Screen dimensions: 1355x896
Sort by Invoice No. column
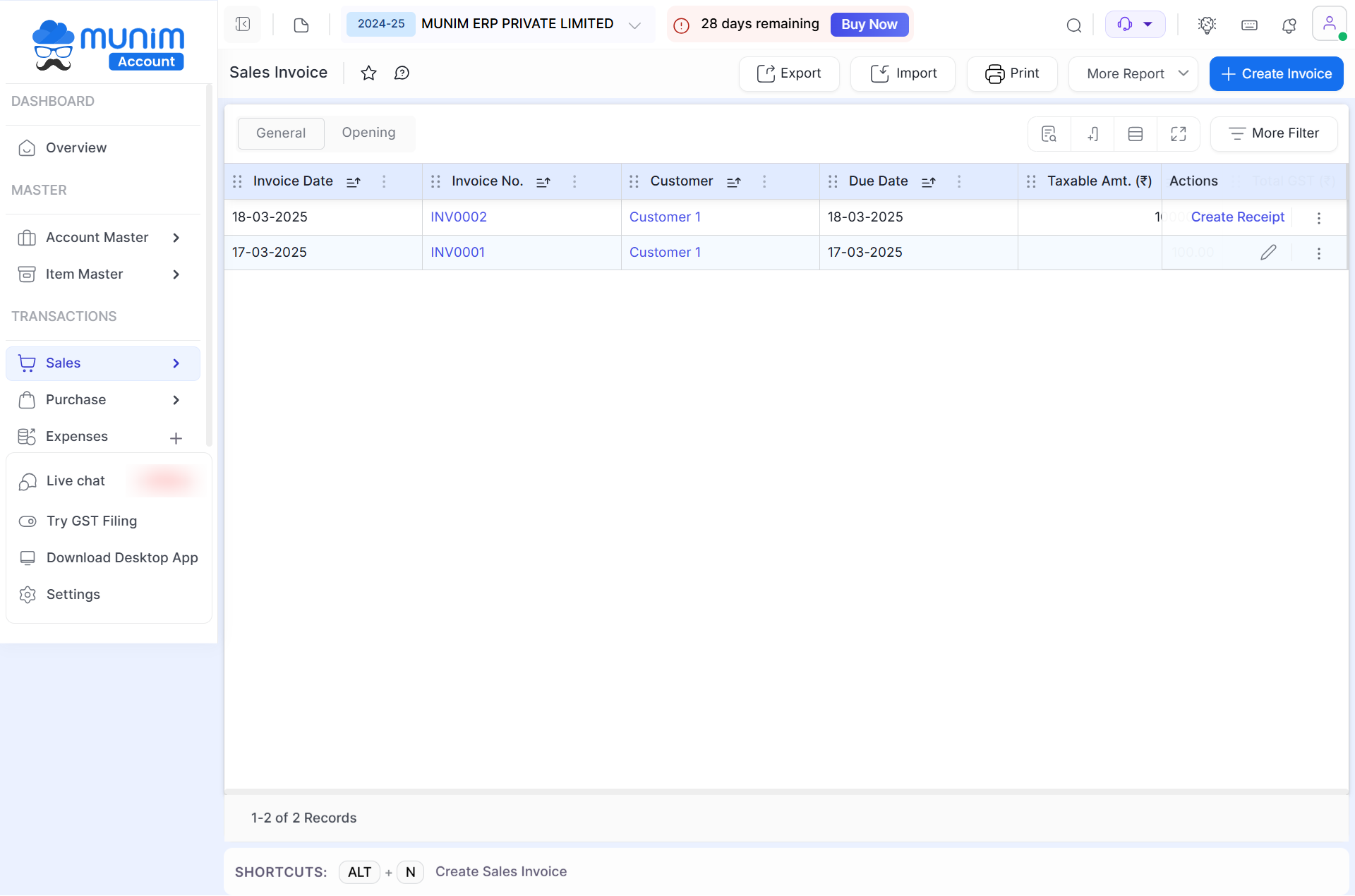543,182
